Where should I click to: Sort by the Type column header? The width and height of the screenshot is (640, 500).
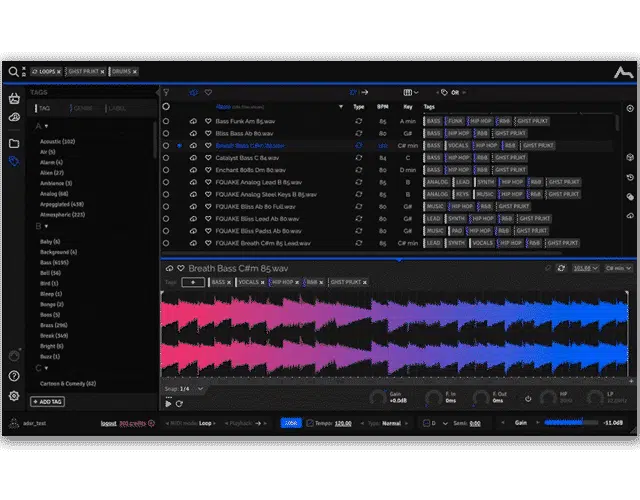click(359, 107)
